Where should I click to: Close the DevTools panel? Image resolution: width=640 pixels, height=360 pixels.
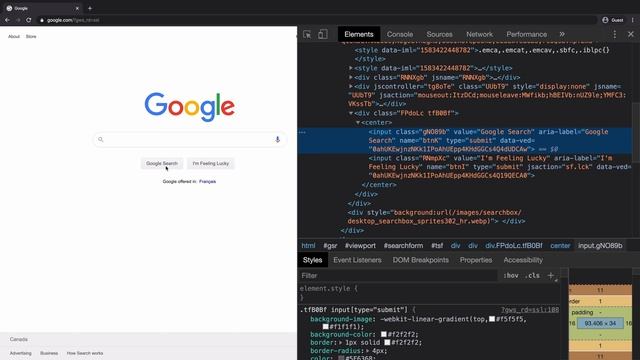pos(631,34)
